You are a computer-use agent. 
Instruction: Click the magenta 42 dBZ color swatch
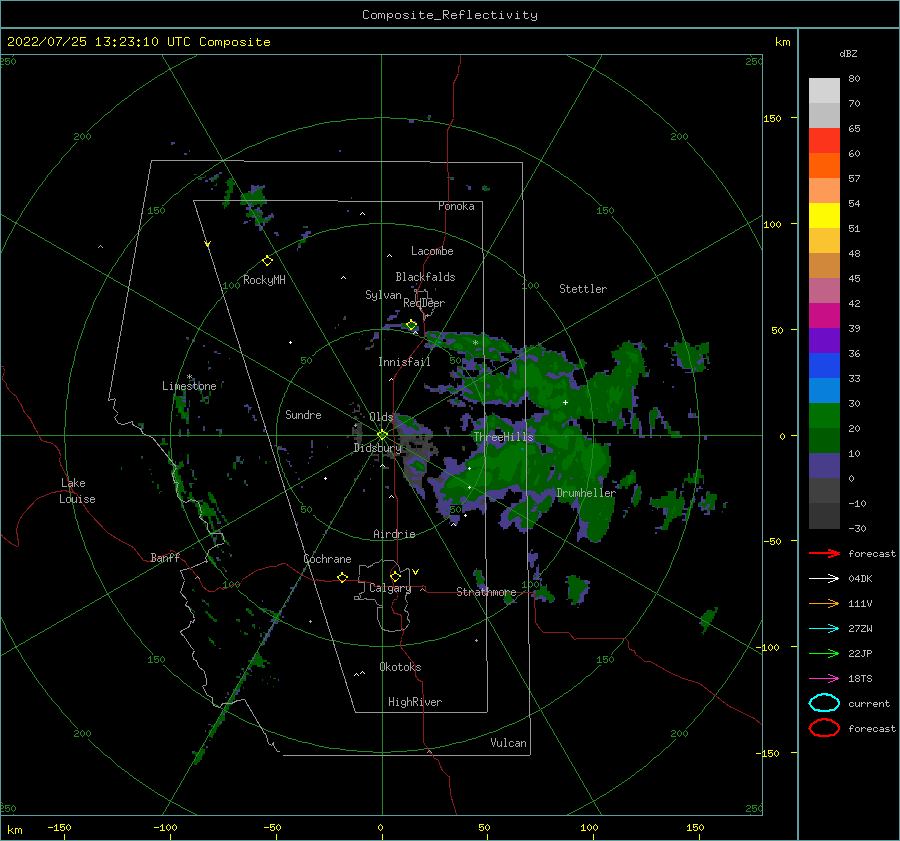(x=824, y=315)
